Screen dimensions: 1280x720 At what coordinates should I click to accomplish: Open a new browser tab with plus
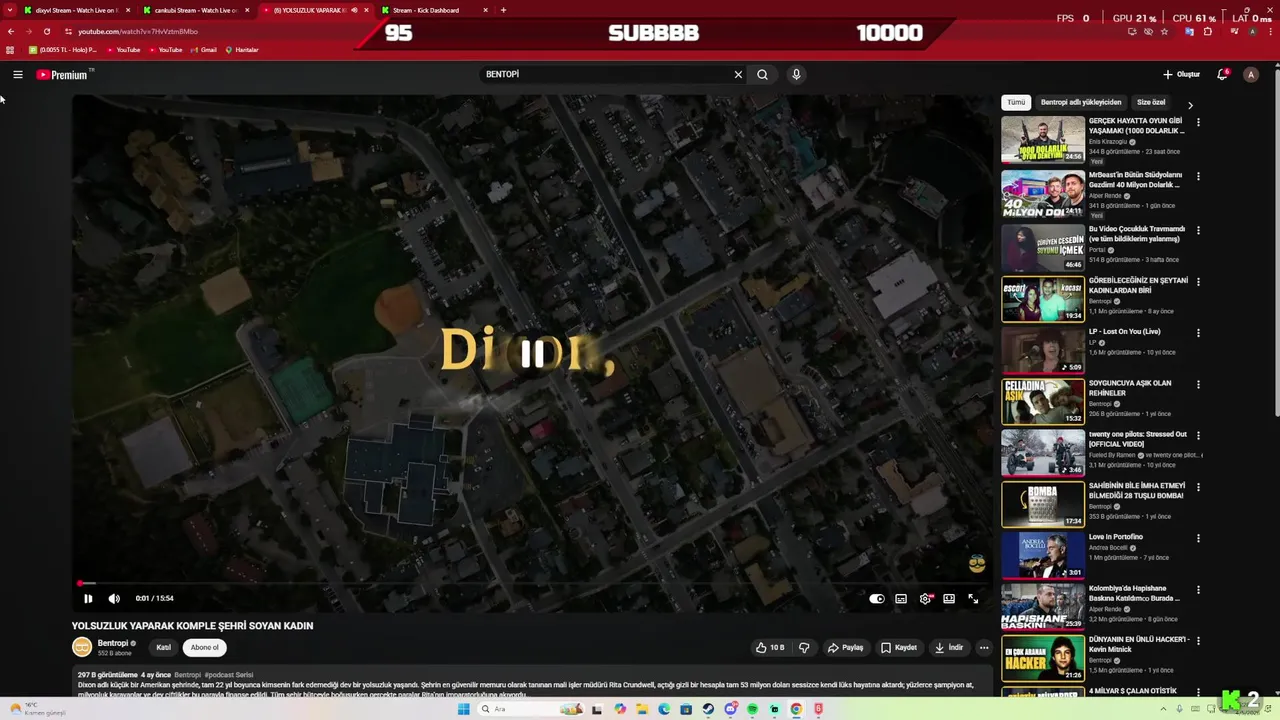coord(503,10)
